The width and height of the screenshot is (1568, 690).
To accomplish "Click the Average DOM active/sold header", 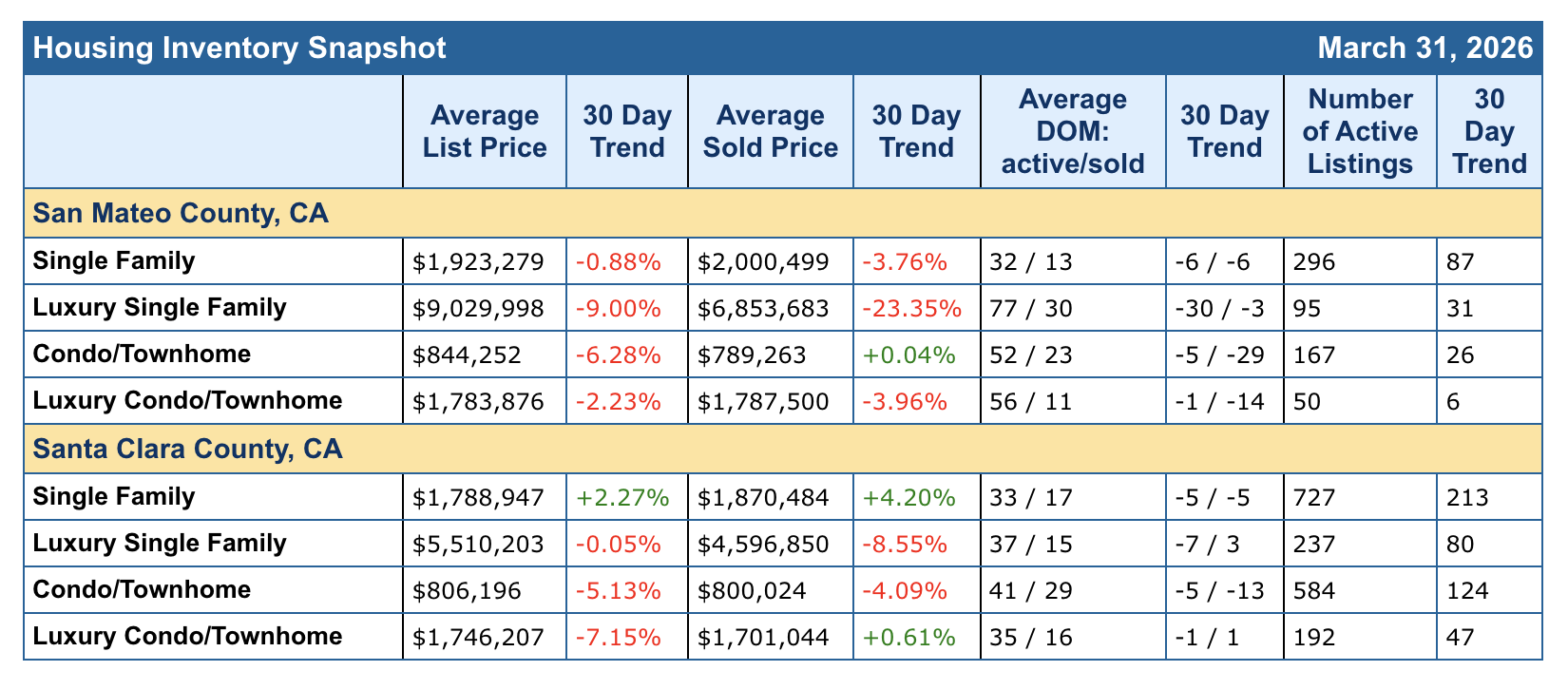I will pyautogui.click(x=1073, y=131).
